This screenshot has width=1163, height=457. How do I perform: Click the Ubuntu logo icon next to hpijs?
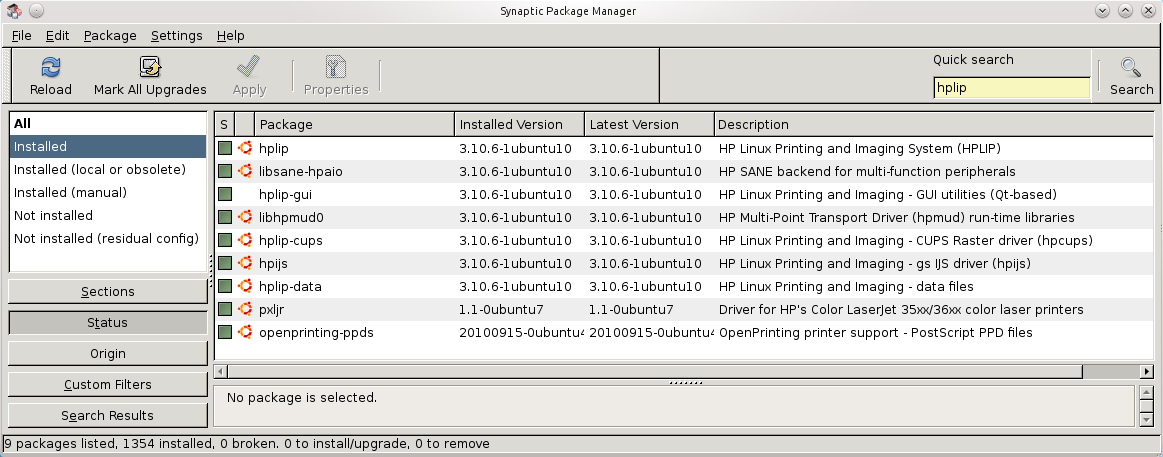coord(244,263)
